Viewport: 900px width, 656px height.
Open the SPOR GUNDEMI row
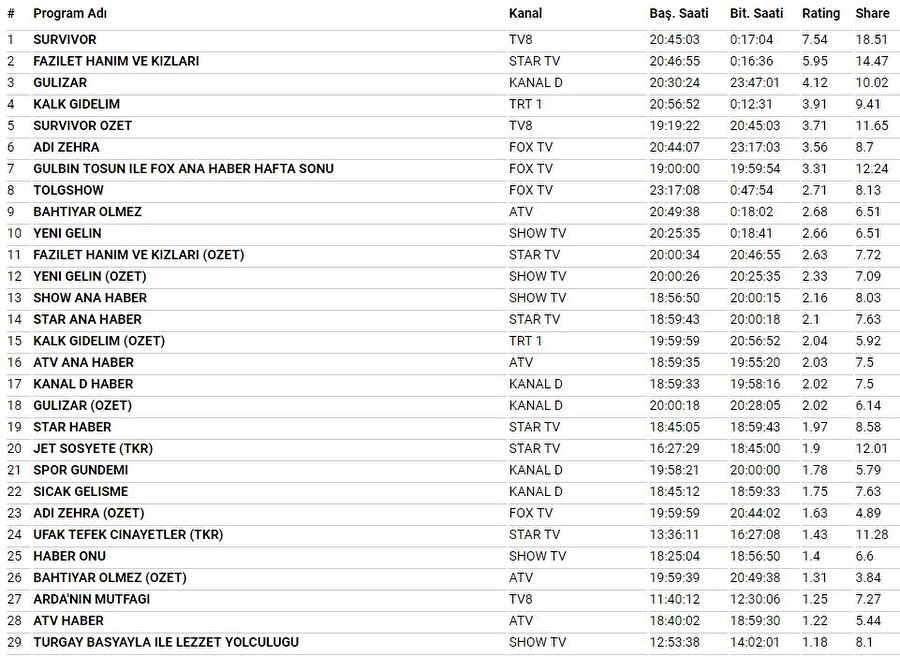click(x=81, y=470)
